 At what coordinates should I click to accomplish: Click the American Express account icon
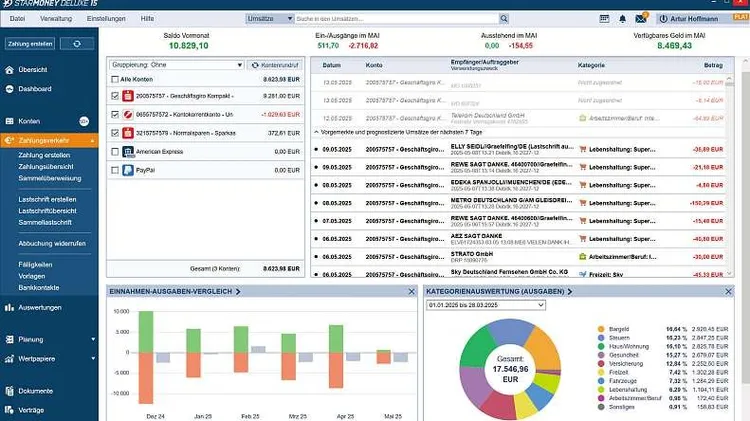[x=128, y=152]
